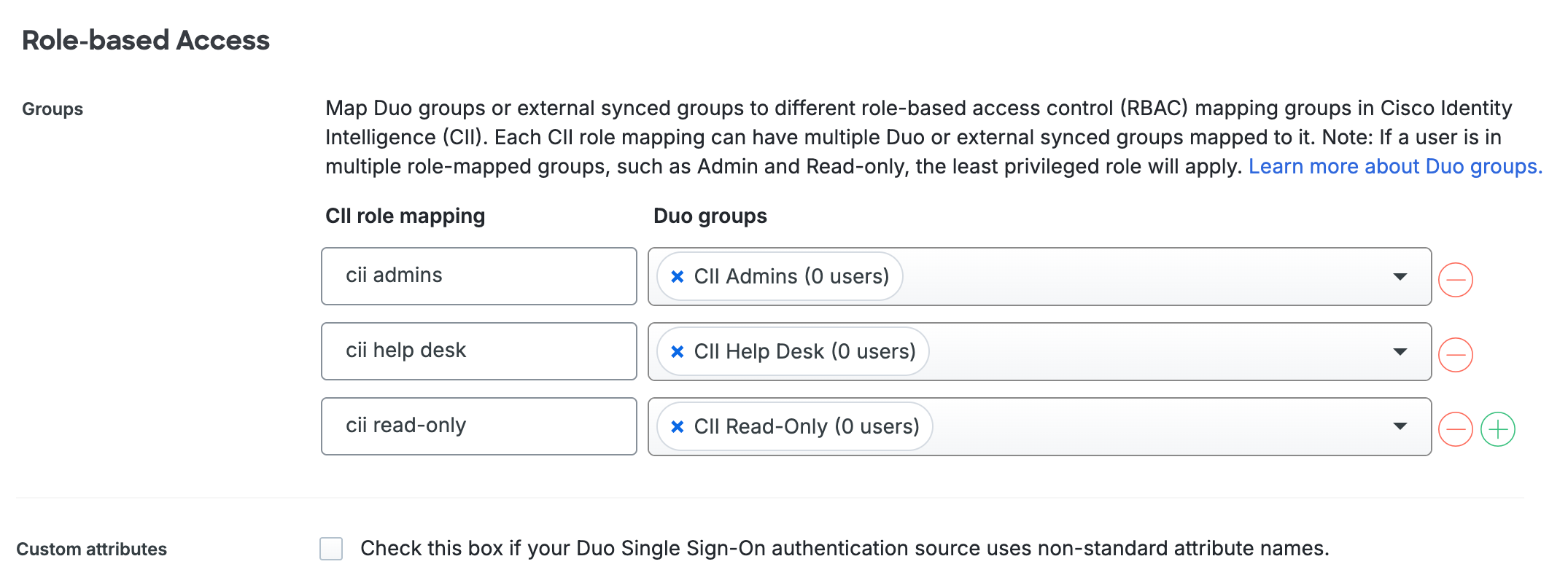The image size is (1568, 583).
Task: Click the Custom attributes label
Action: point(92,549)
